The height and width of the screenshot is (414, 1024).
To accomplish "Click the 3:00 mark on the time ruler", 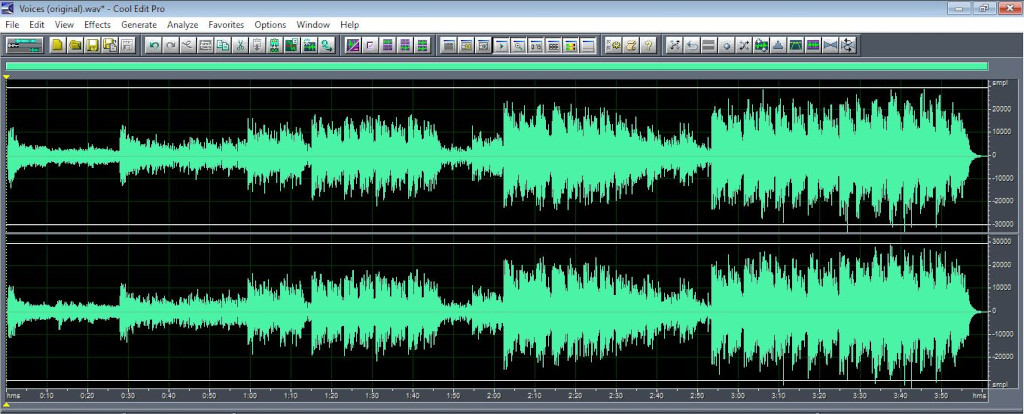I will coord(738,395).
